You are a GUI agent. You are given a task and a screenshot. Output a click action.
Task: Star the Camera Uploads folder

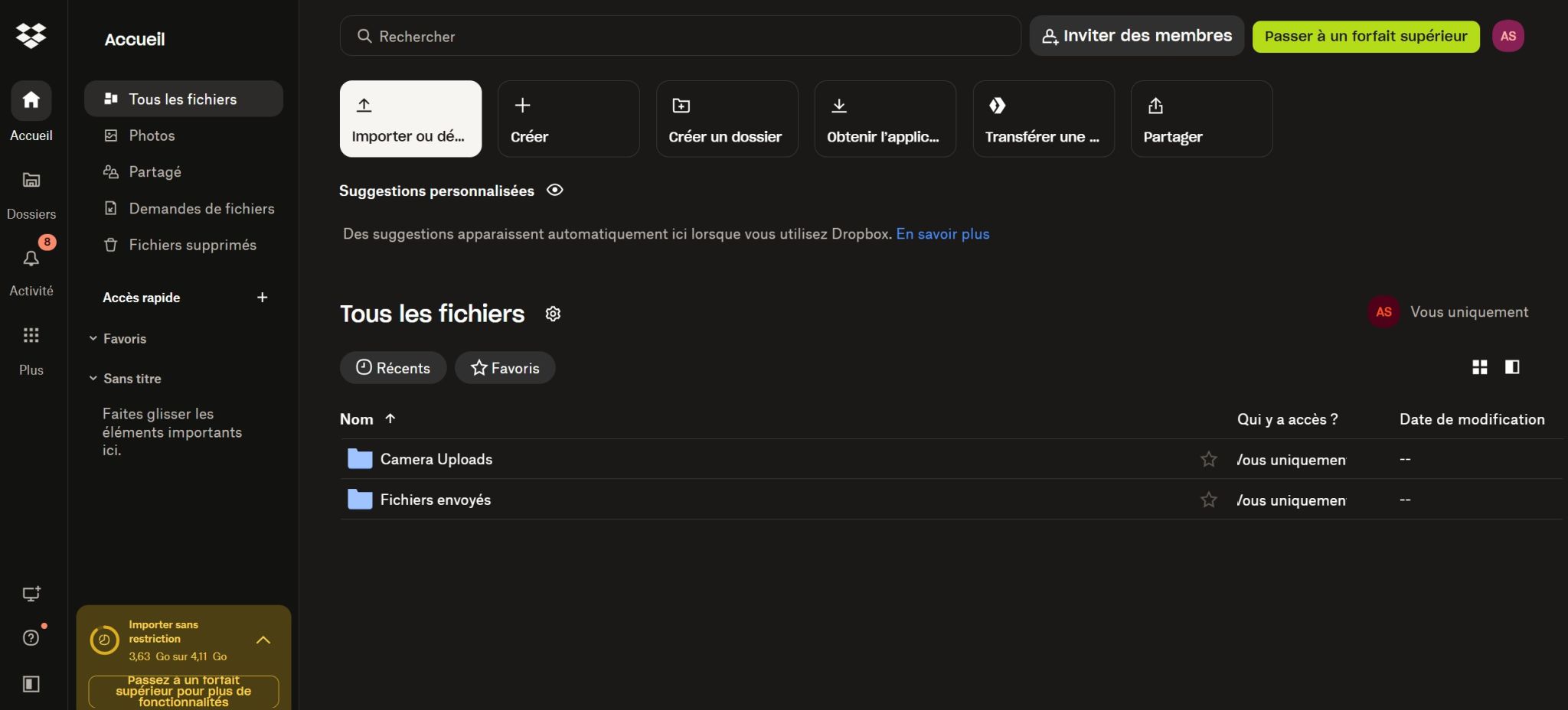pos(1208,459)
